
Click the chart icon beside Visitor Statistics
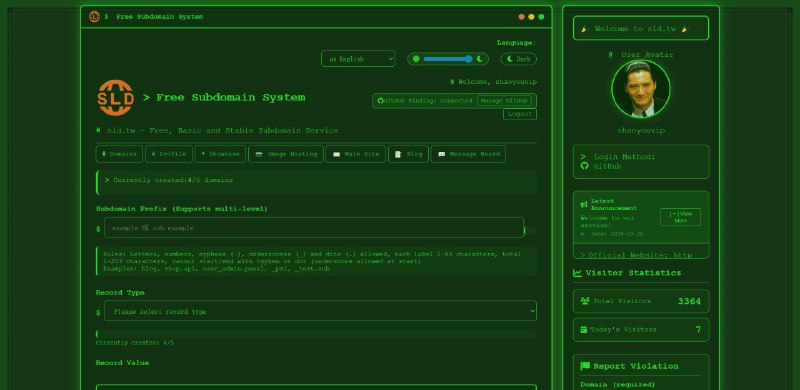[x=577, y=273]
